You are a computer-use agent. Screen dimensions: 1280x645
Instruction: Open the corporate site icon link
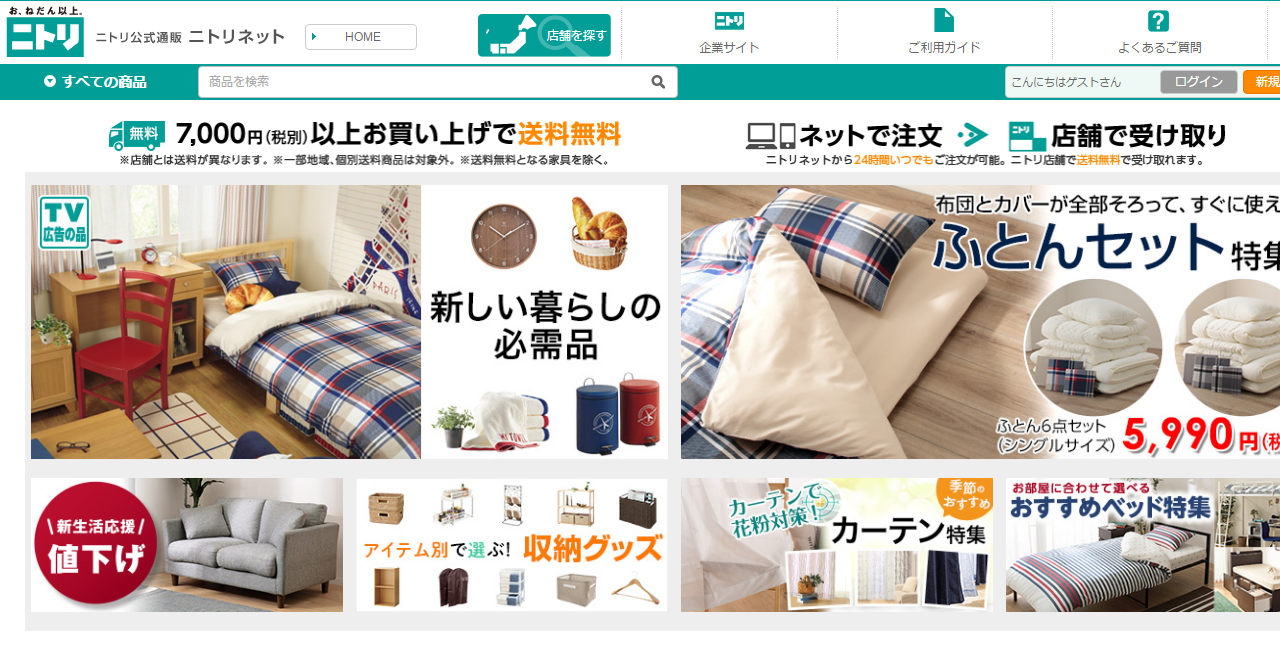pos(729,21)
